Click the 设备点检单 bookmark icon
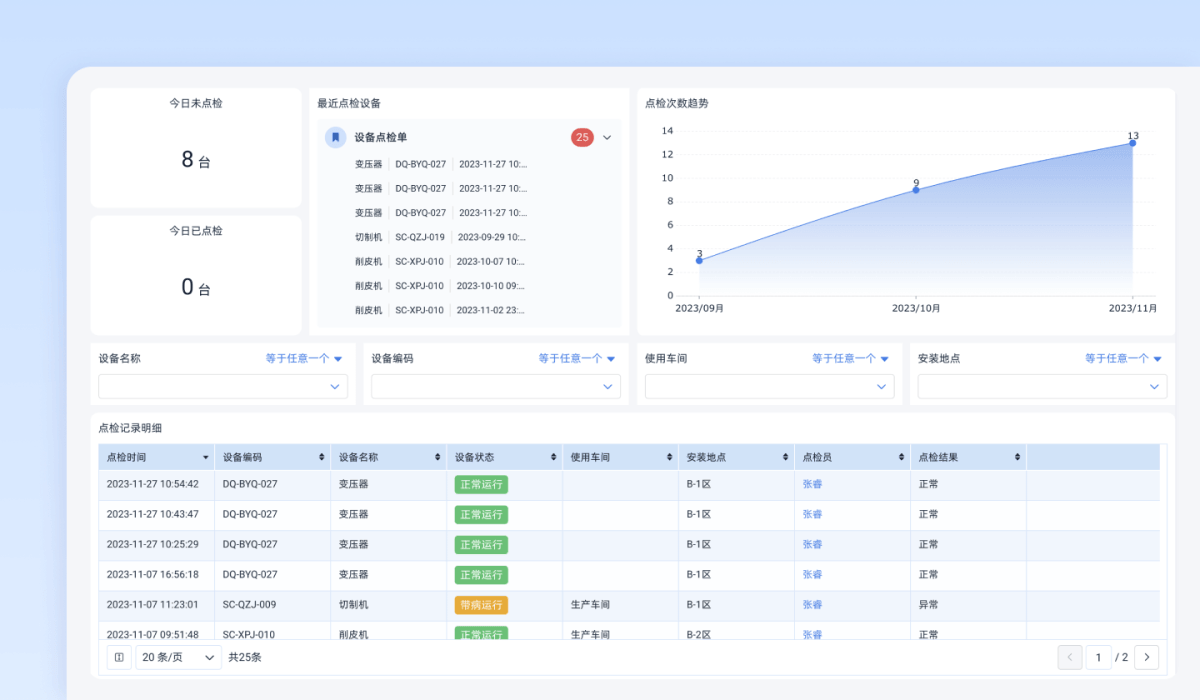Image resolution: width=1200 pixels, height=700 pixels. coord(336,137)
